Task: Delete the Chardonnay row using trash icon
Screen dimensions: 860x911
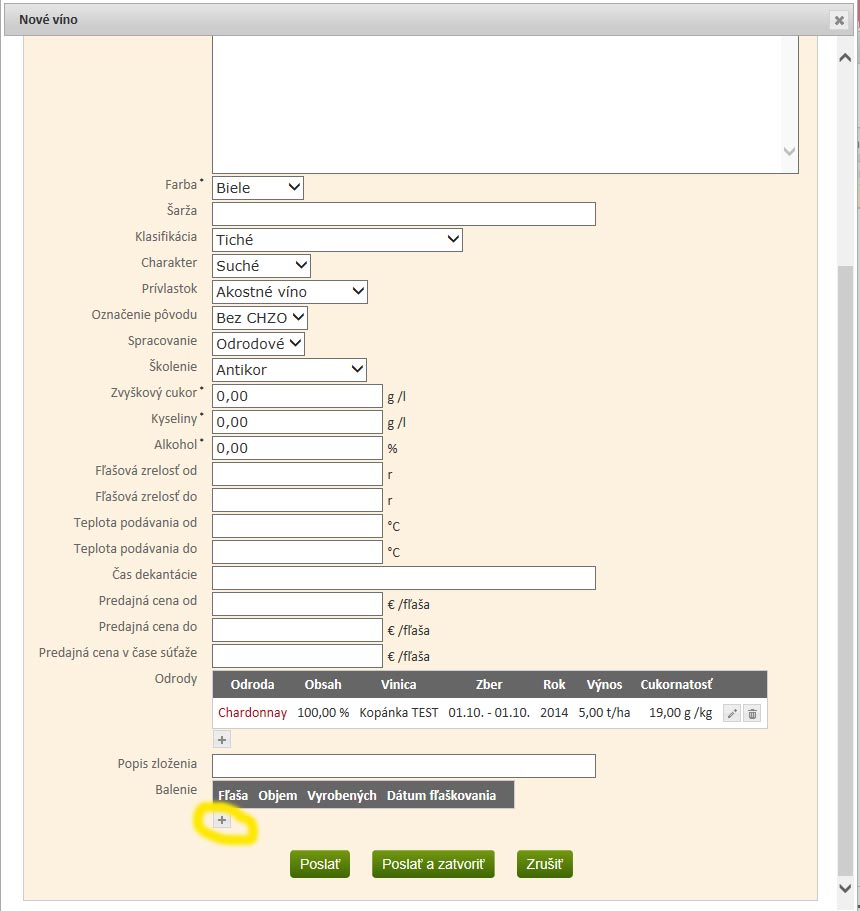Action: pyautogui.click(x=752, y=713)
